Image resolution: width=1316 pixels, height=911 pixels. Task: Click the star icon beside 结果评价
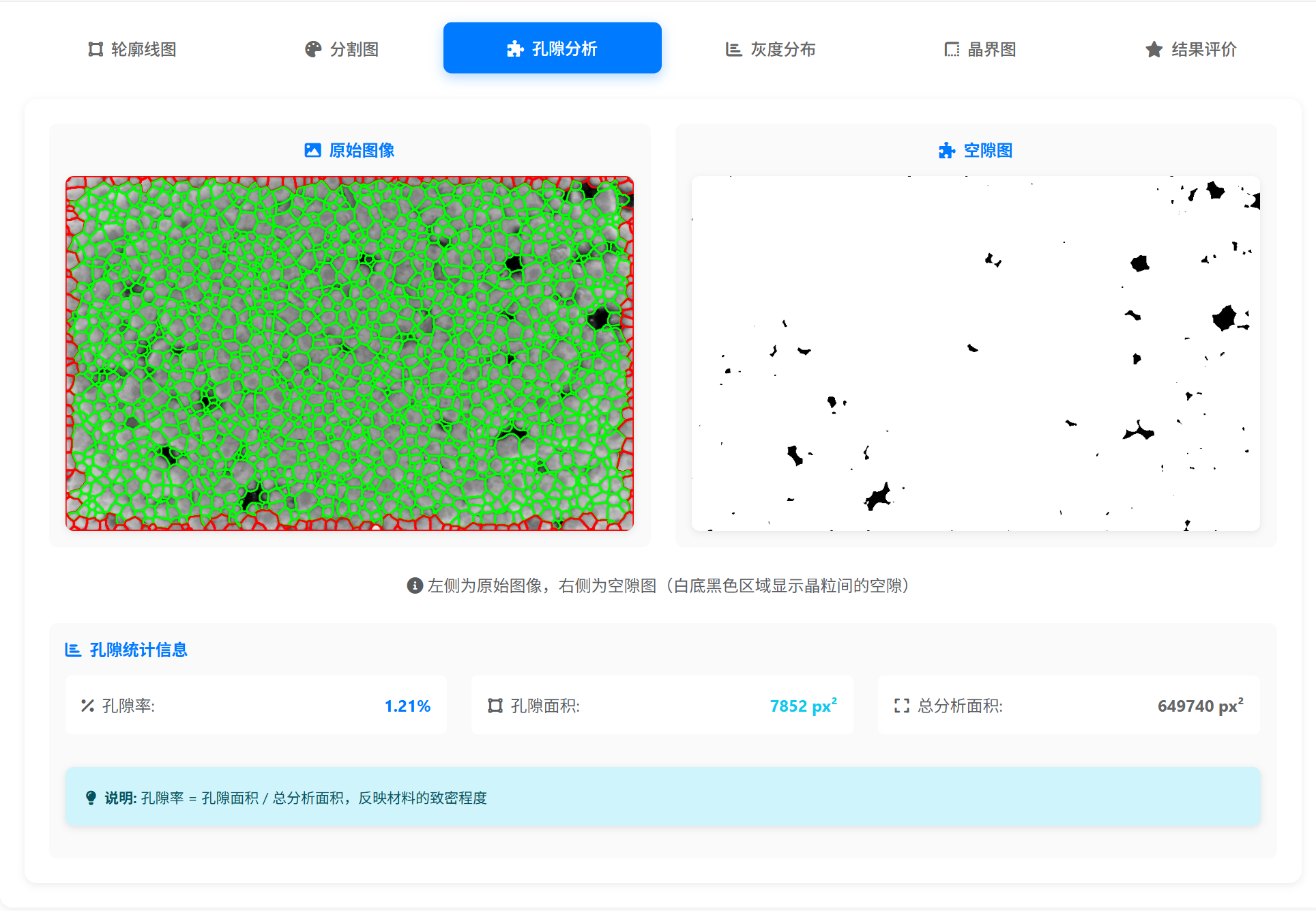pos(1152,48)
